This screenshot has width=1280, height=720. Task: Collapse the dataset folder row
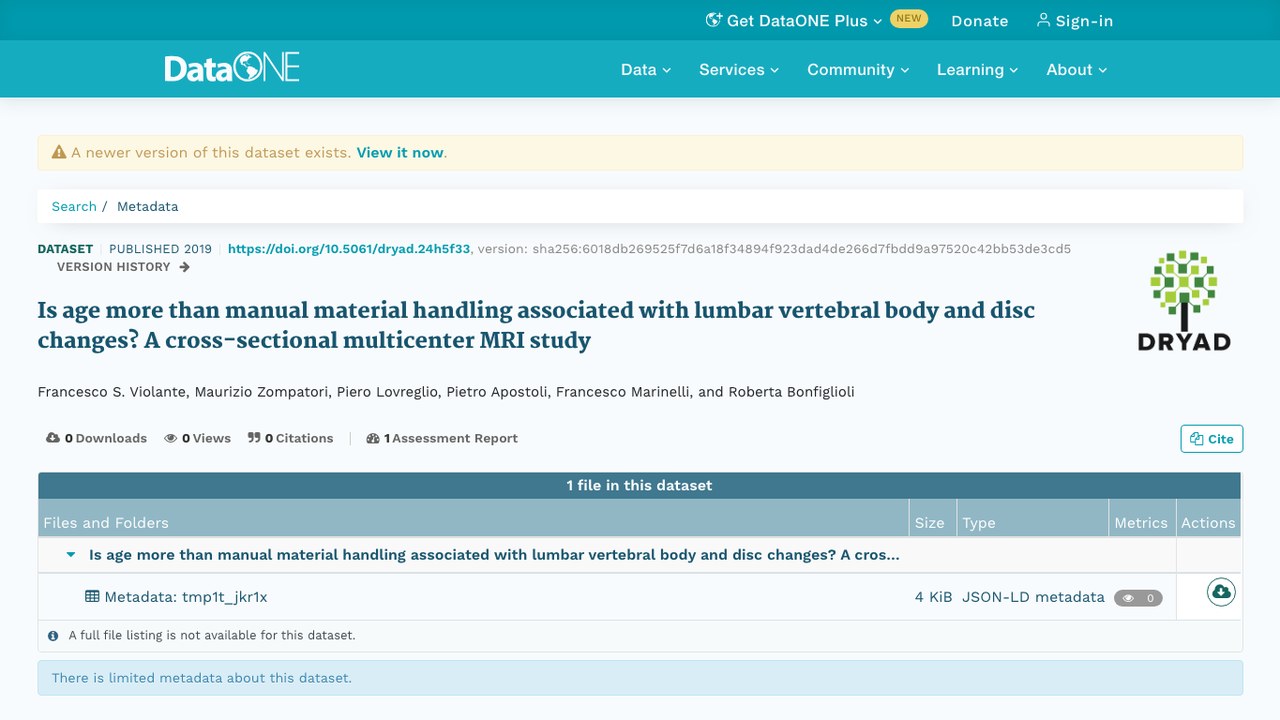click(71, 555)
